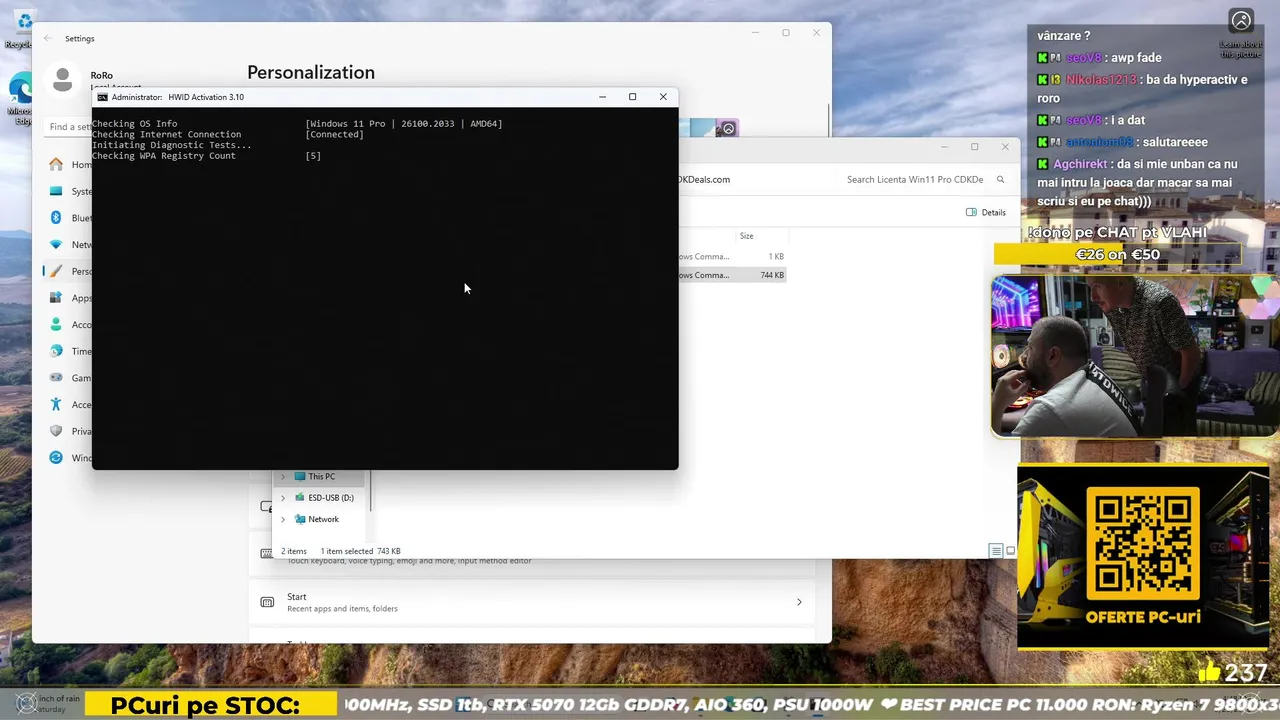
Task: Click Search Licenta Win11 Pro search box
Action: pos(925,180)
